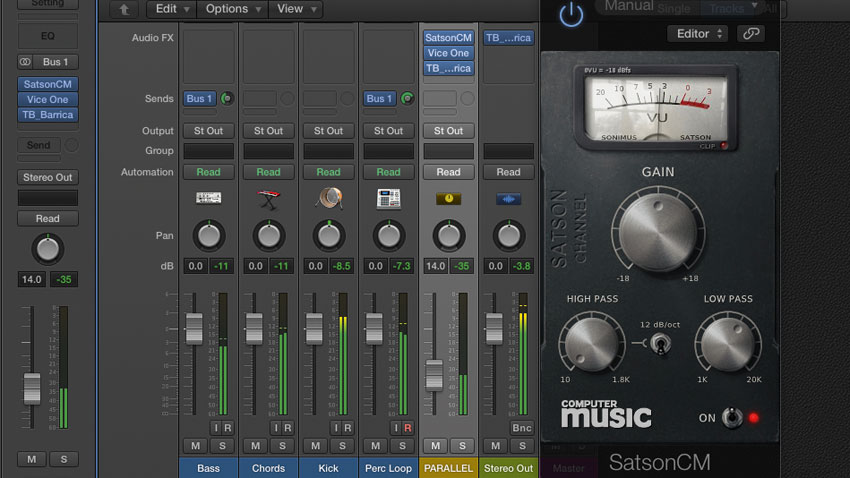
Task: Click the PARALLEL channel empty send knob
Action: pyautogui.click(x=467, y=99)
